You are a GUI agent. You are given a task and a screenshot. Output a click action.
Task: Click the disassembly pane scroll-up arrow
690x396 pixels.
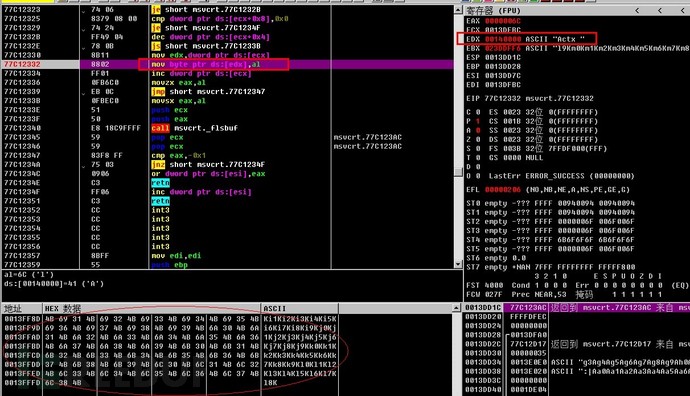point(458,10)
